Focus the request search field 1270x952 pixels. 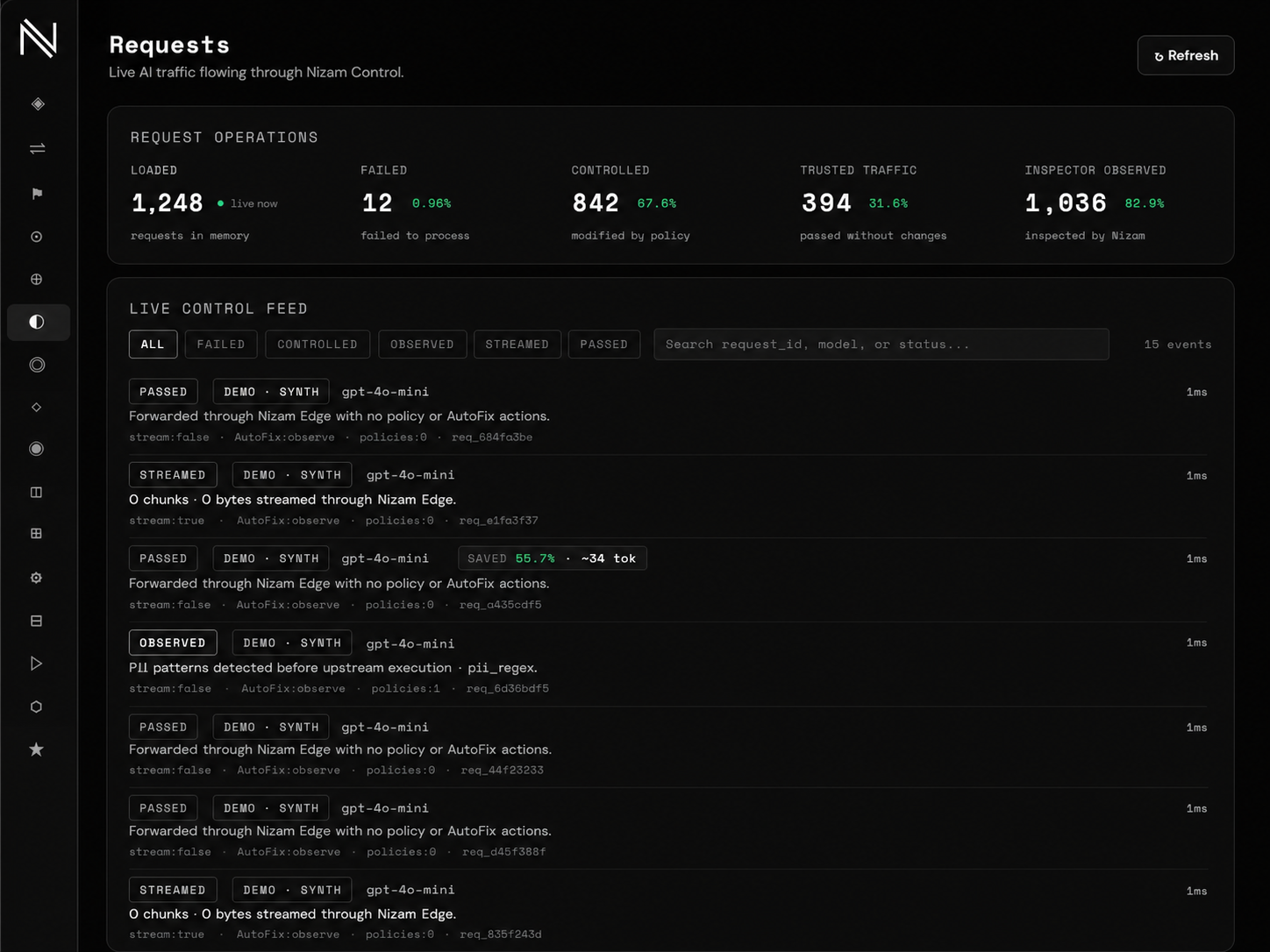point(881,345)
